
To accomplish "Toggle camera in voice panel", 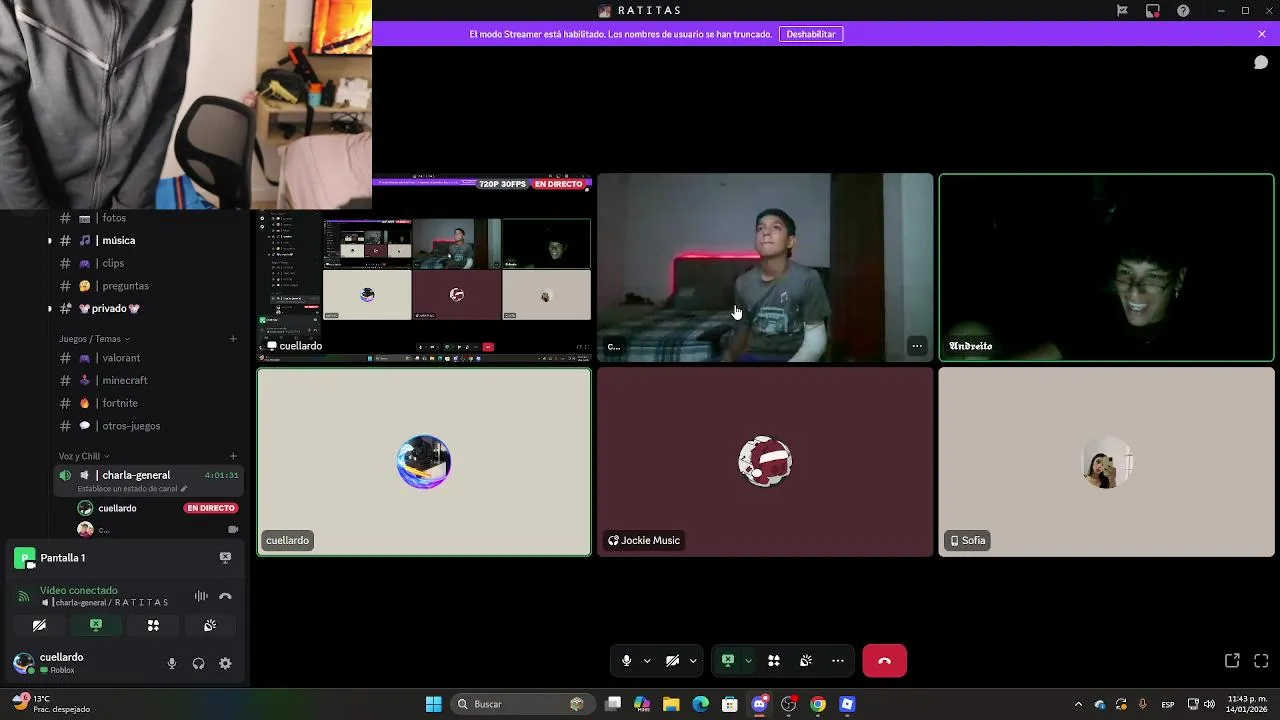I will [39, 625].
